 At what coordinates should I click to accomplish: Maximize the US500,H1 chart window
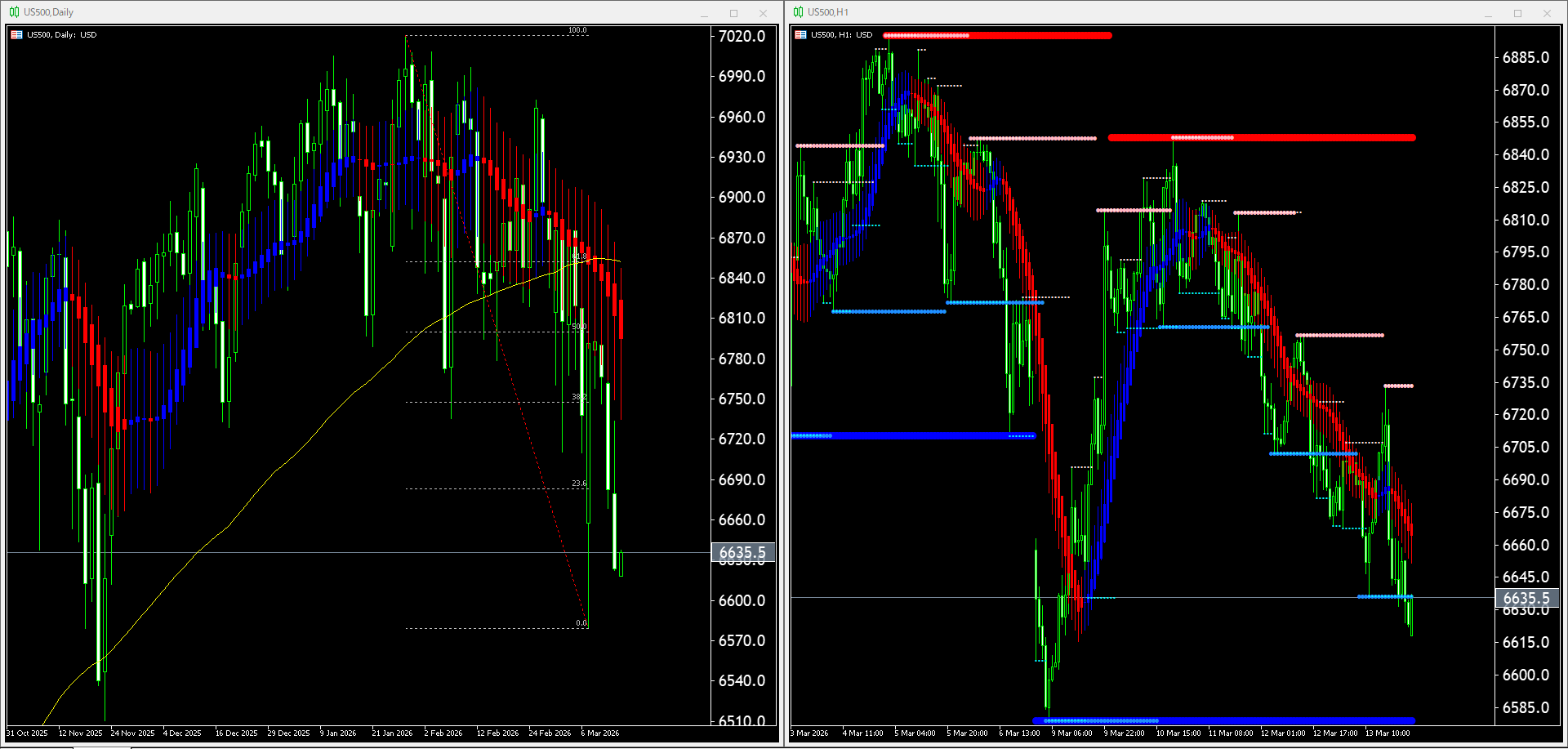[x=1517, y=13]
